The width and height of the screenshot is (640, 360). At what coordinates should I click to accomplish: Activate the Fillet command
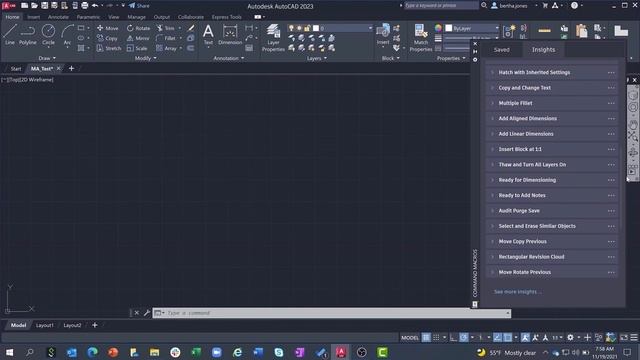[x=166, y=38]
